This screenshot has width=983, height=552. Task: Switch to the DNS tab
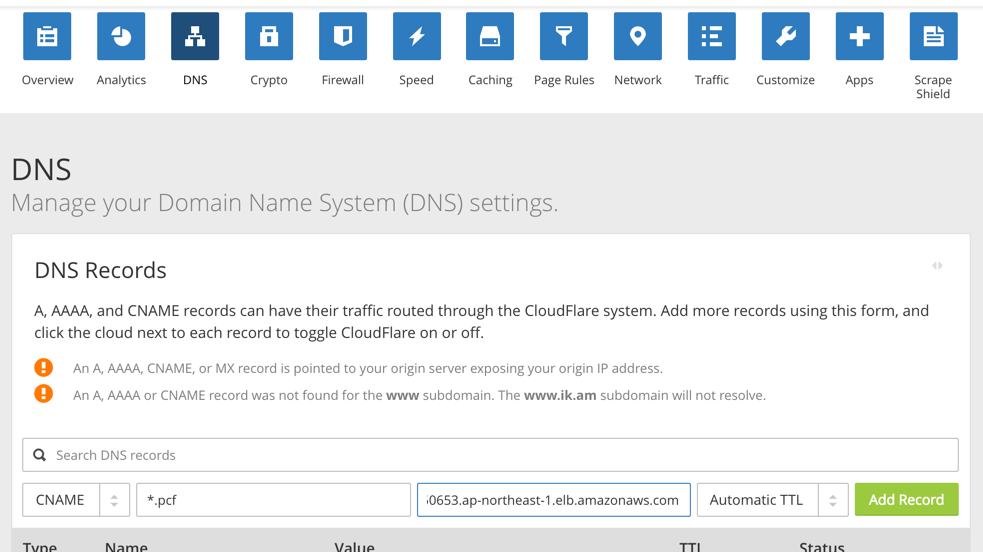(x=195, y=37)
